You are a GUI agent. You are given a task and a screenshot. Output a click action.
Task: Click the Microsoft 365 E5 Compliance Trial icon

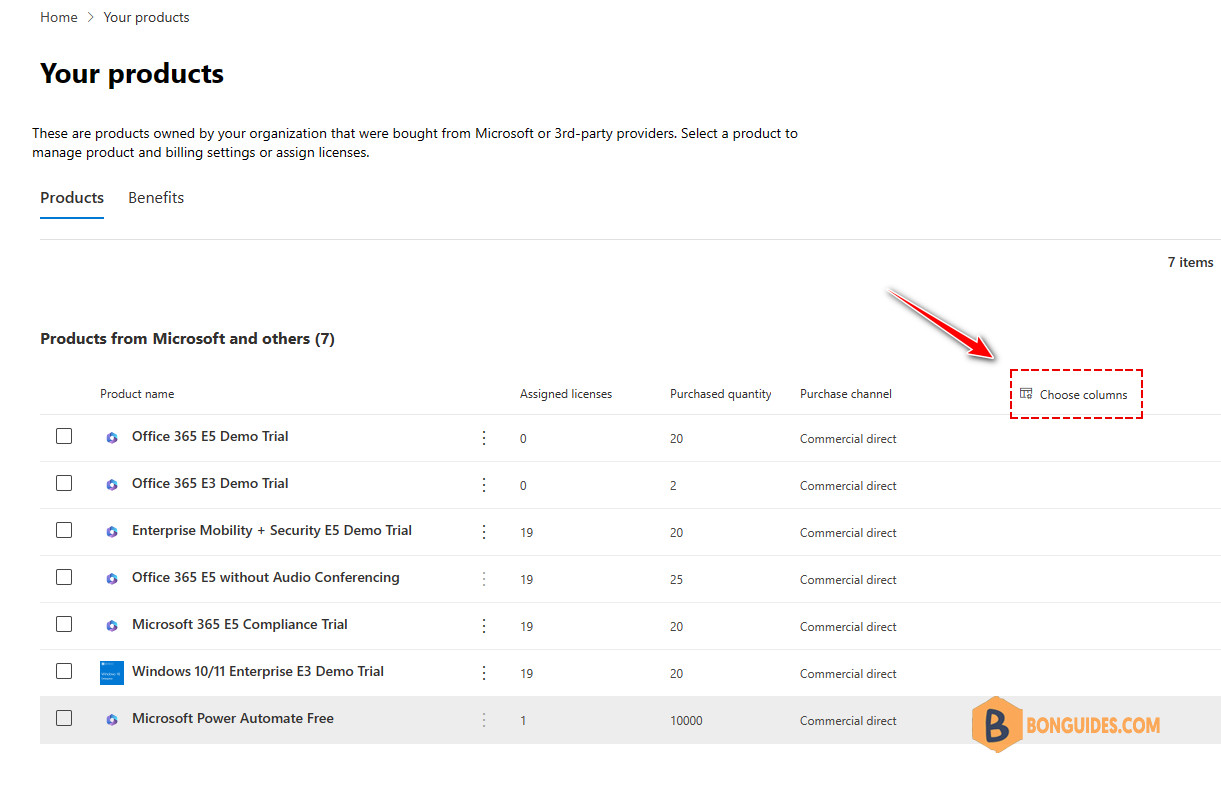tap(112, 625)
